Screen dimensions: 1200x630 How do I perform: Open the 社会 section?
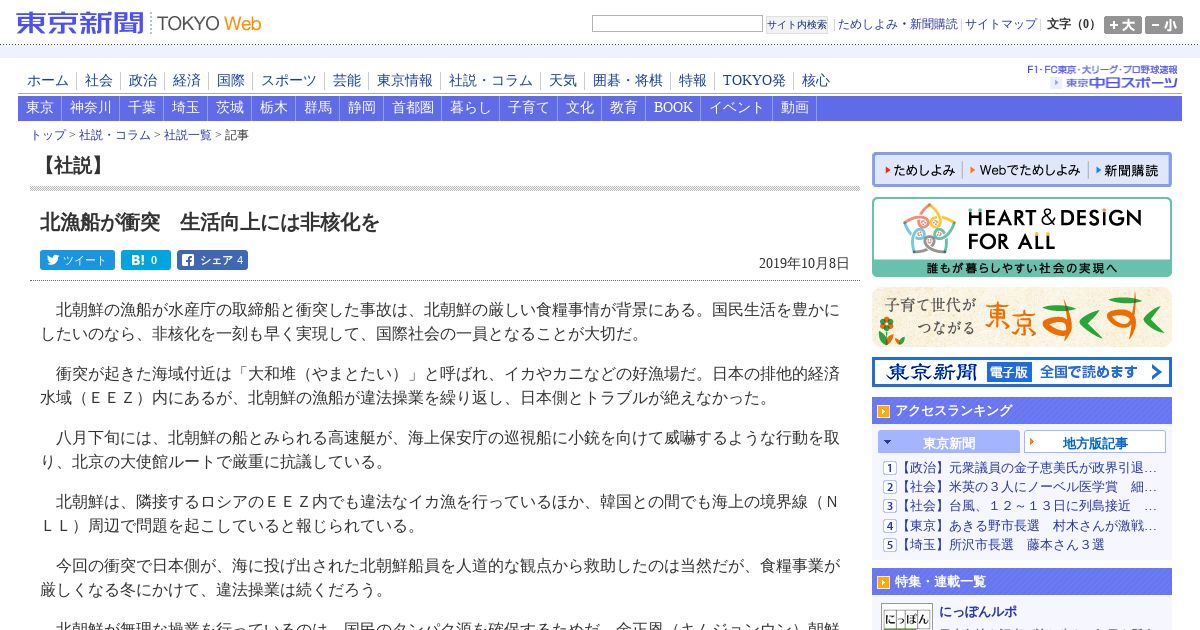(x=99, y=80)
